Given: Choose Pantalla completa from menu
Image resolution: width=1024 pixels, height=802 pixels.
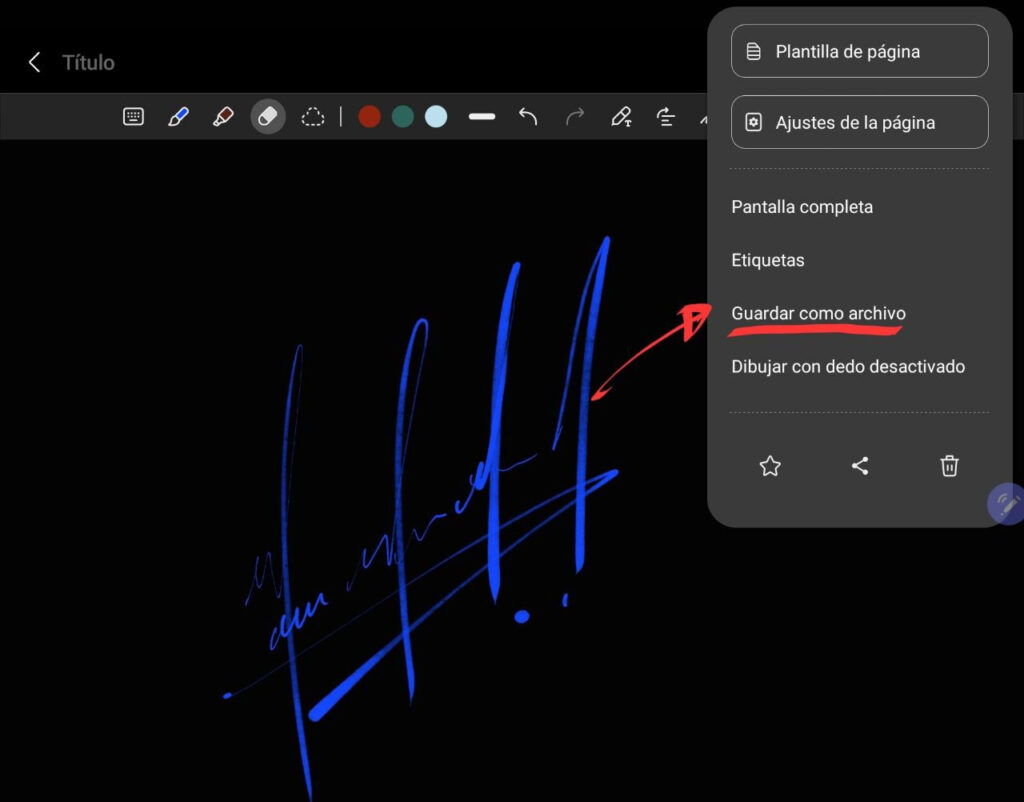Looking at the screenshot, I should (802, 207).
